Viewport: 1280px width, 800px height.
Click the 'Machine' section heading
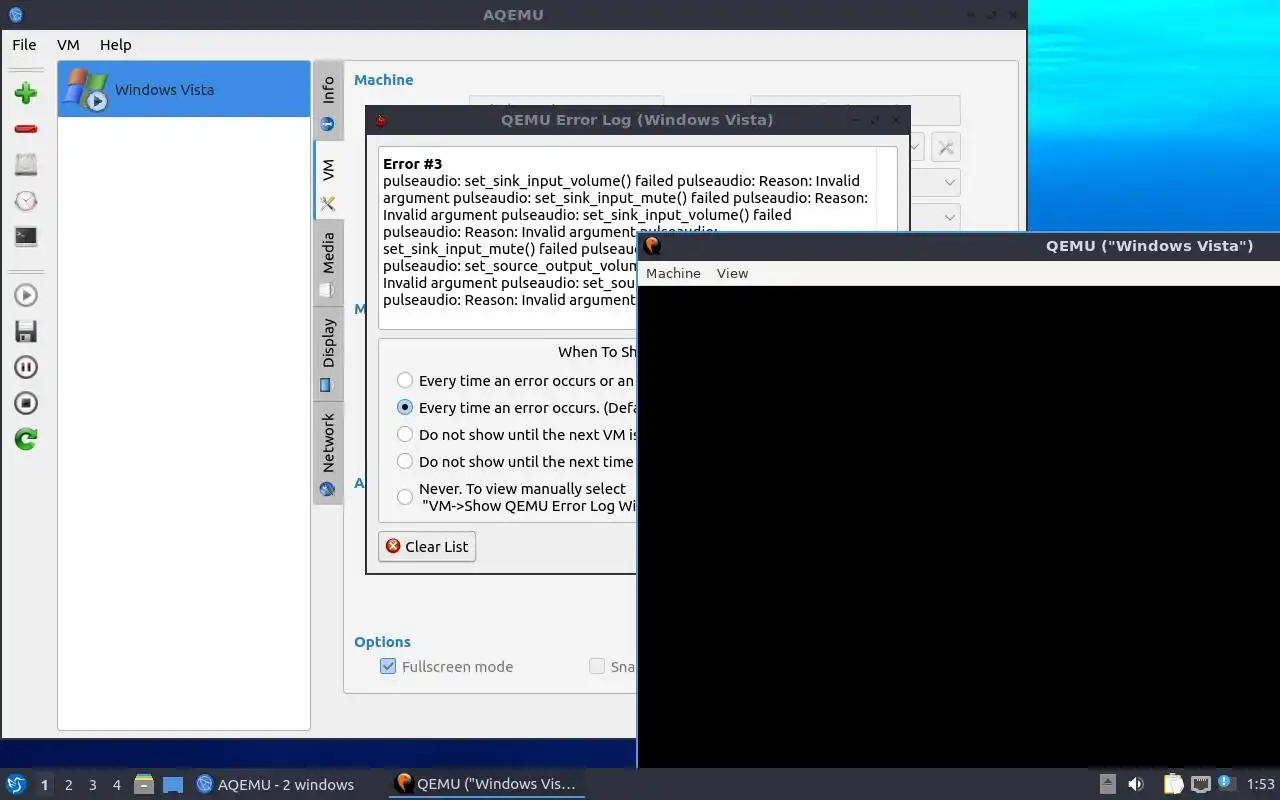pyautogui.click(x=383, y=80)
